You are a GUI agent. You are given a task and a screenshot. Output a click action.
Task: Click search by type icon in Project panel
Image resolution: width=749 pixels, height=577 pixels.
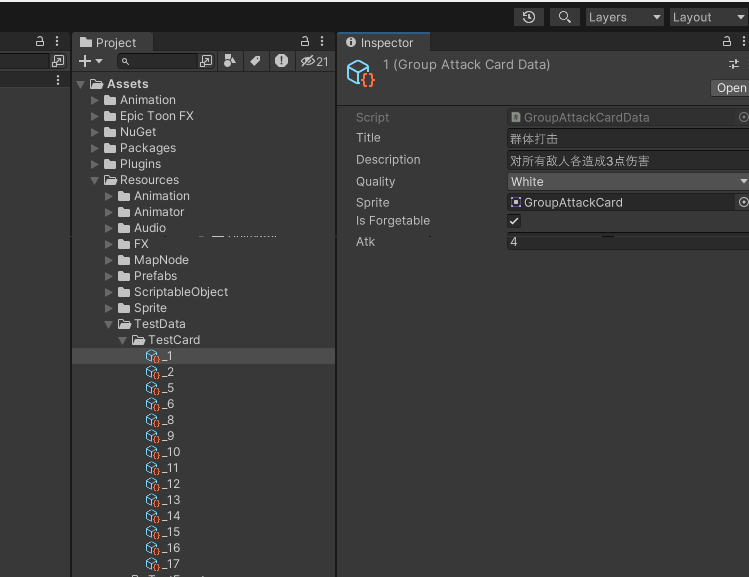tap(230, 62)
